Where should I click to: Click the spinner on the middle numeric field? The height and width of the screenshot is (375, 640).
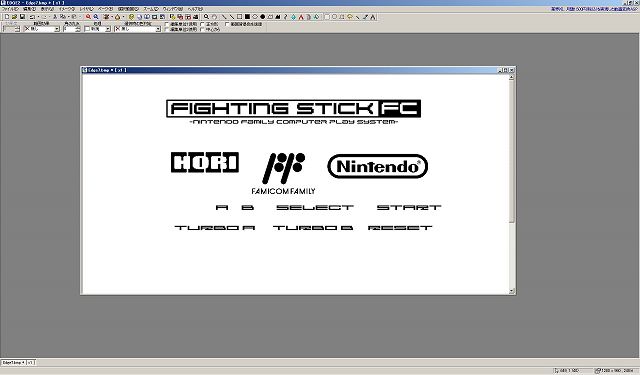[x=78, y=29]
